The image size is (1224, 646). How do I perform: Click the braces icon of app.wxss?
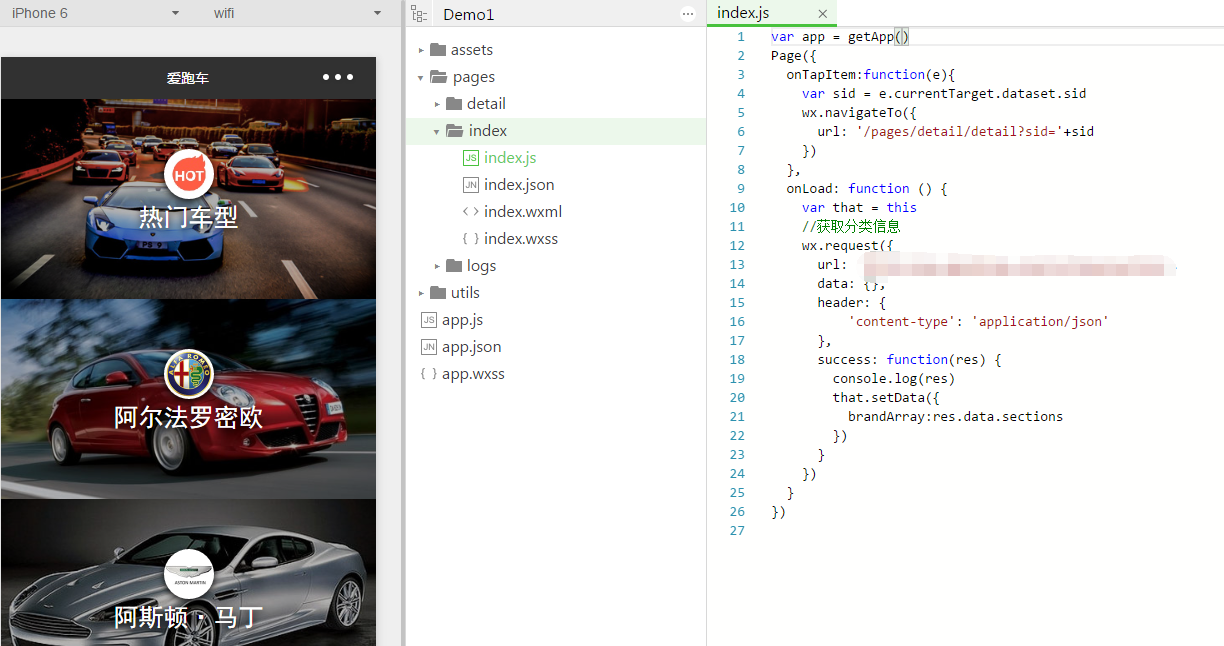point(429,374)
